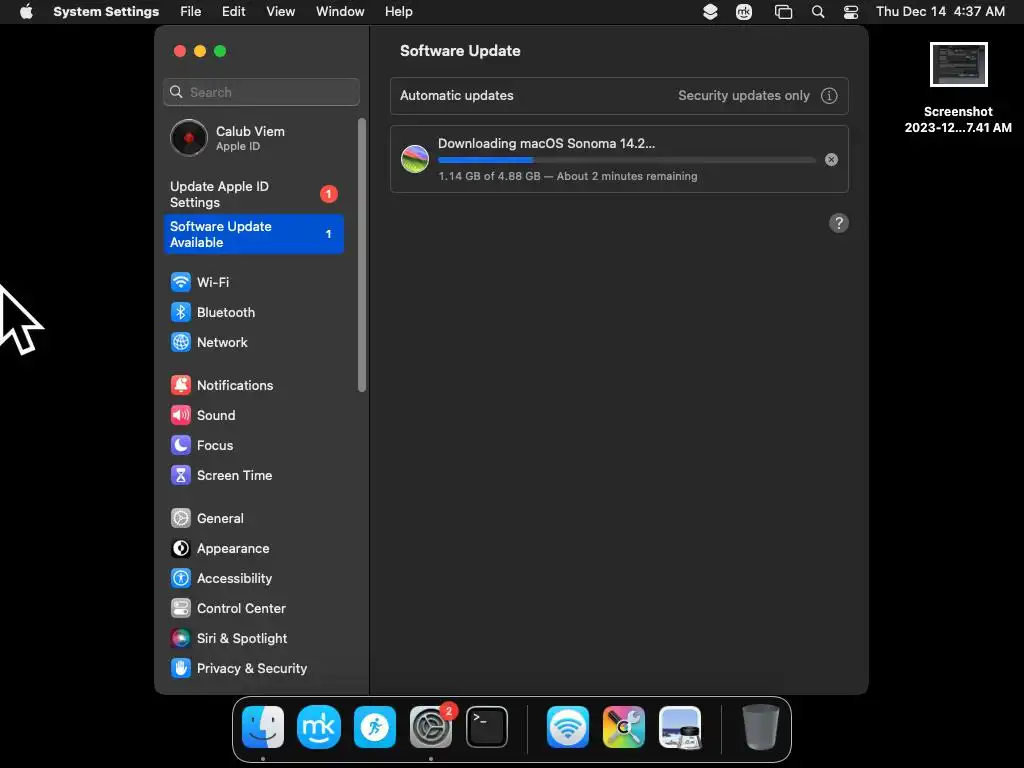The height and width of the screenshot is (768, 1024).
Task: Open the Trash in Dock
Action: [760, 727]
